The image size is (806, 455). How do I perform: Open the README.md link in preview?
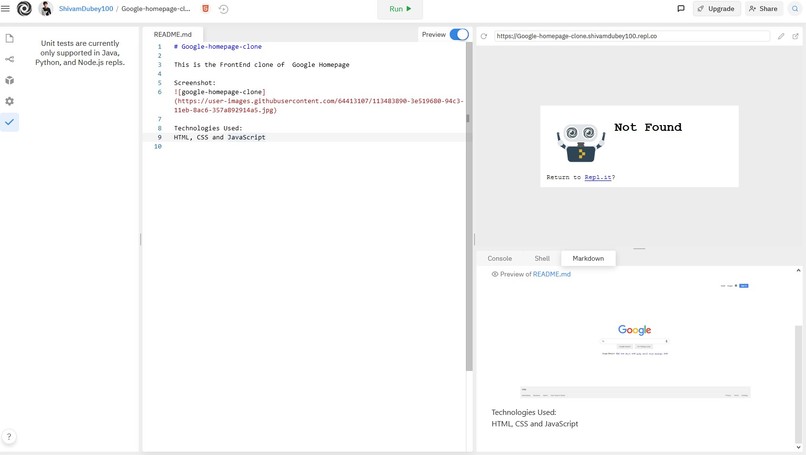point(552,274)
